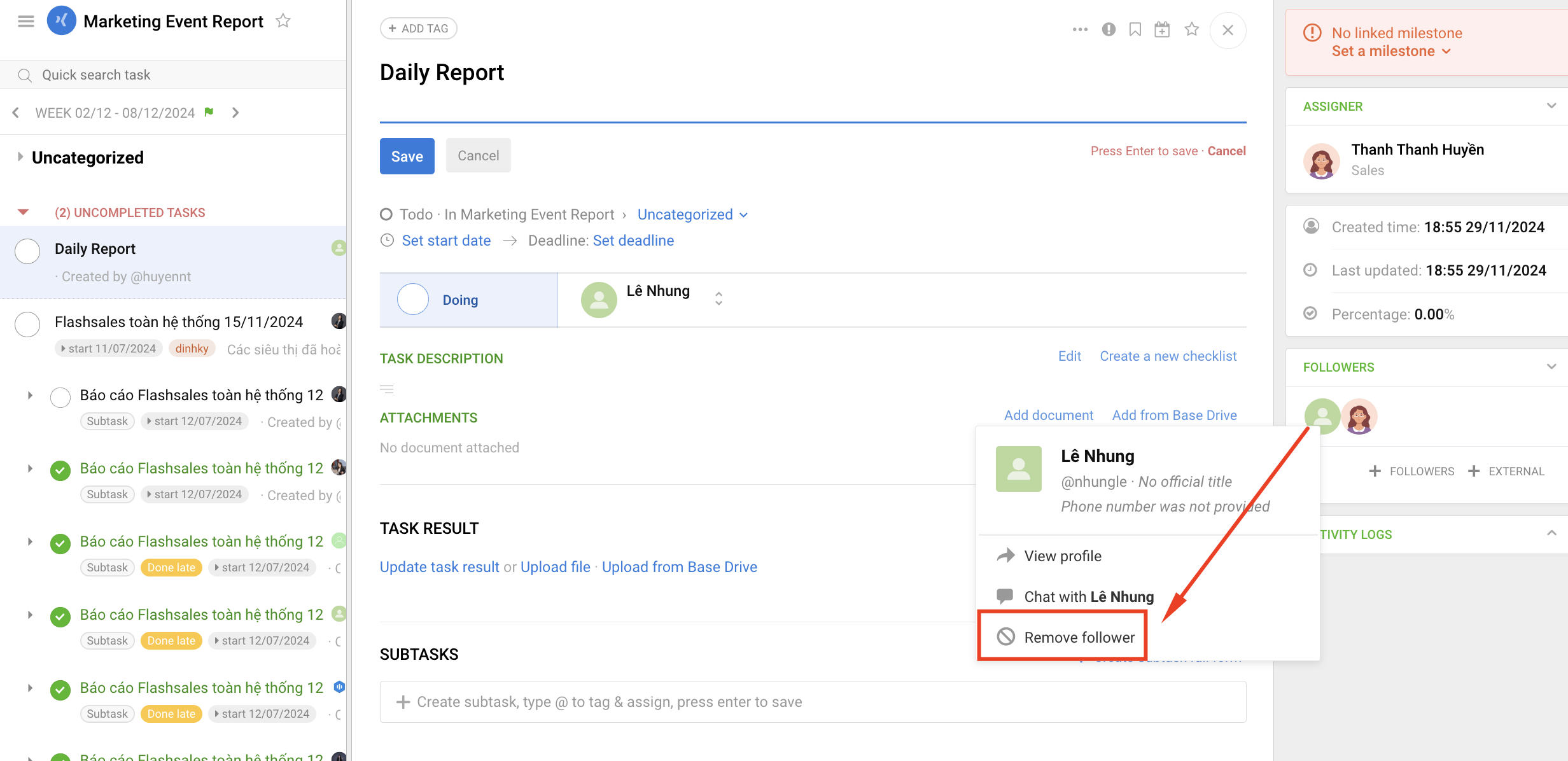Open the Uncategorized category dropdown

692,214
